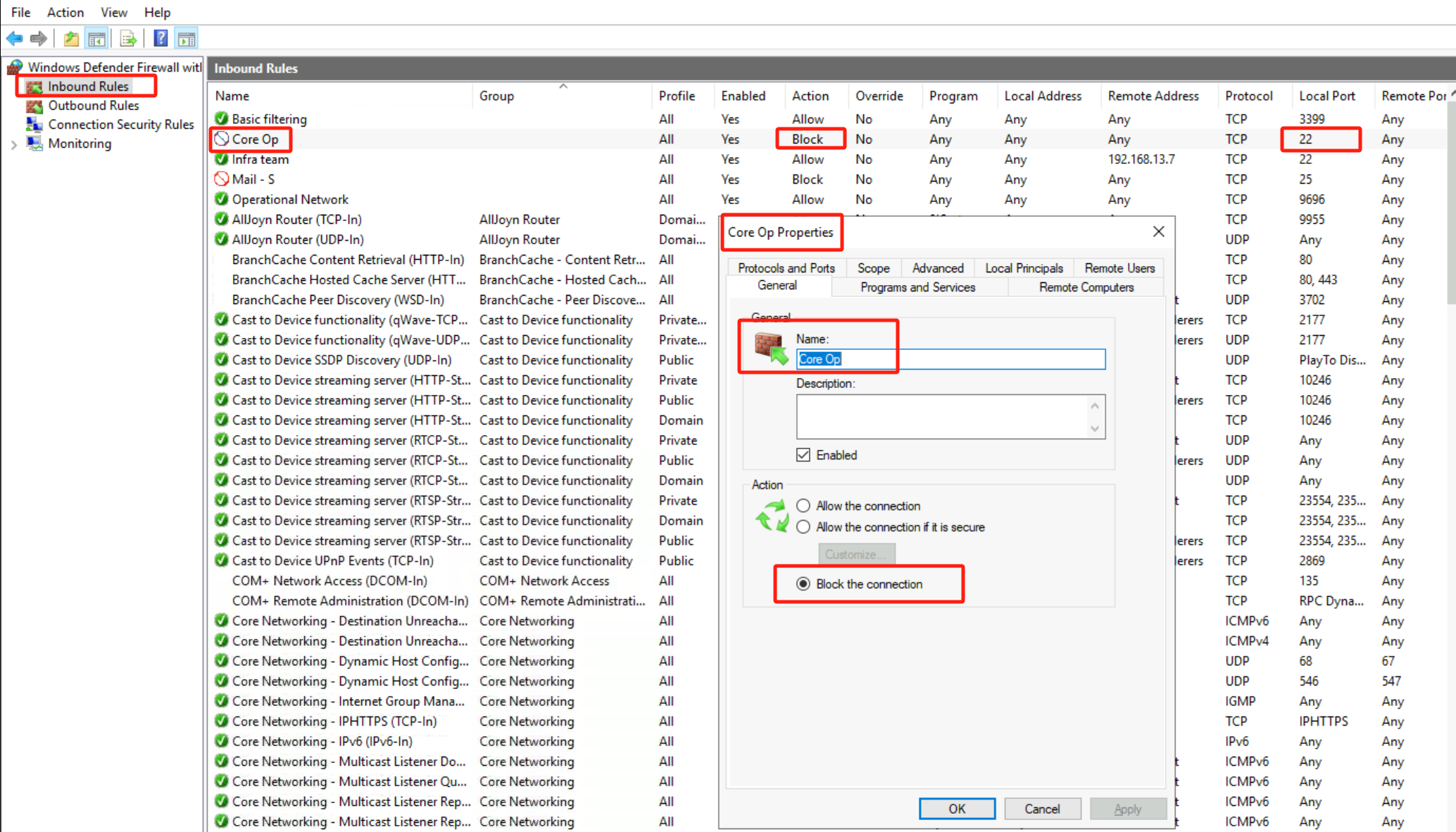Toggle the Show/Hide Action Pane icon
1456x832 pixels.
pos(187,39)
